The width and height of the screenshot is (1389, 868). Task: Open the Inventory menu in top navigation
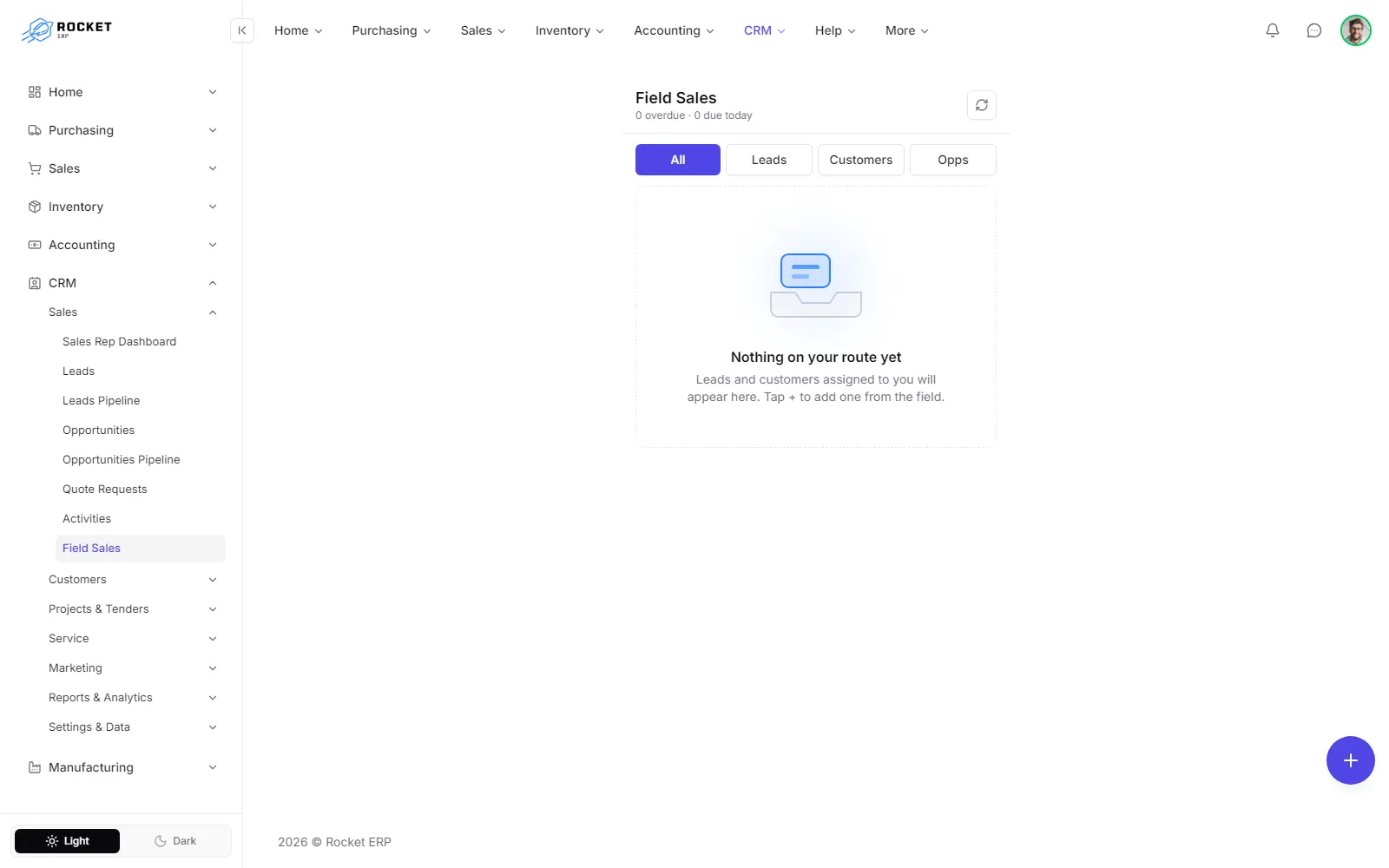point(569,30)
